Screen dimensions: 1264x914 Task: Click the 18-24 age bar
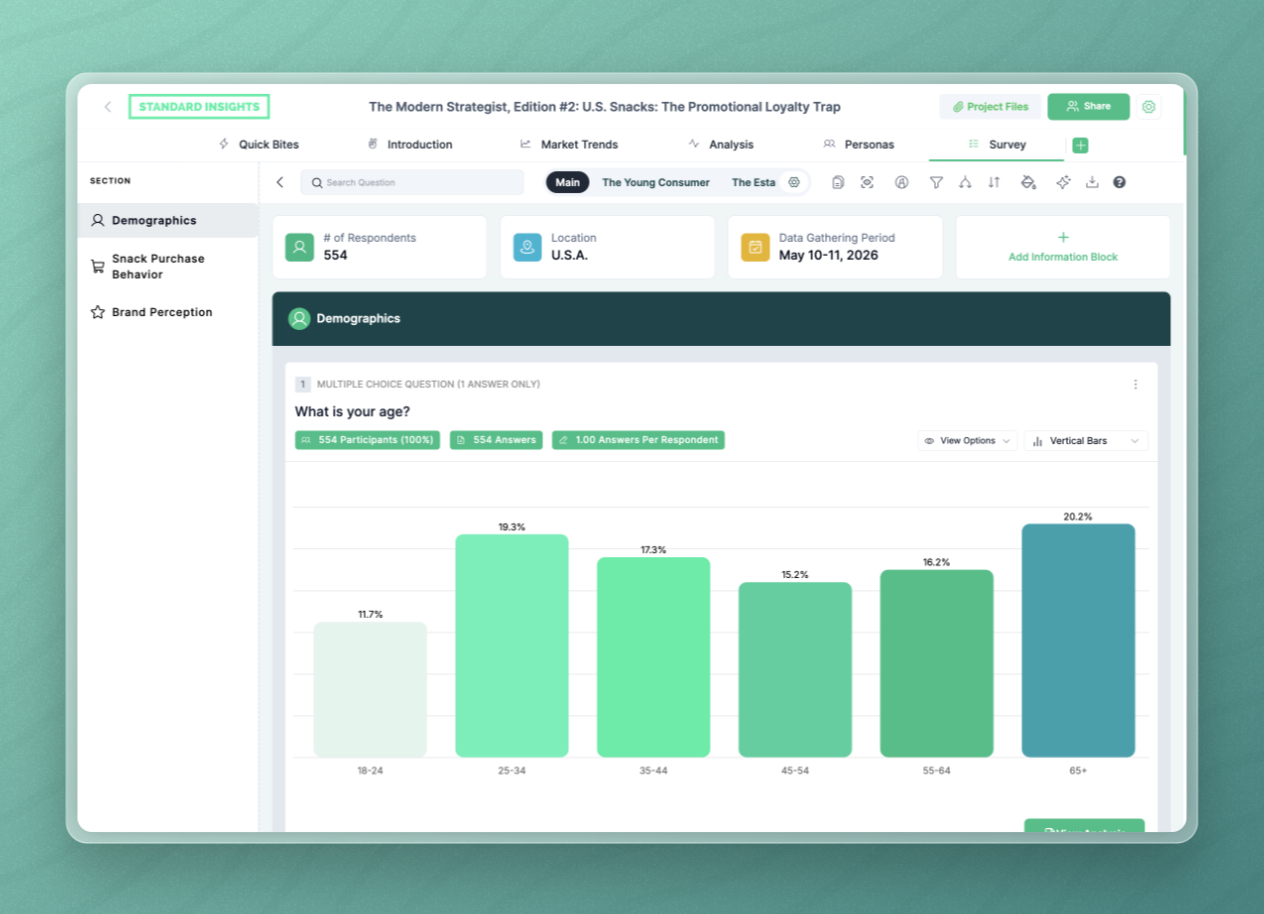pos(370,689)
